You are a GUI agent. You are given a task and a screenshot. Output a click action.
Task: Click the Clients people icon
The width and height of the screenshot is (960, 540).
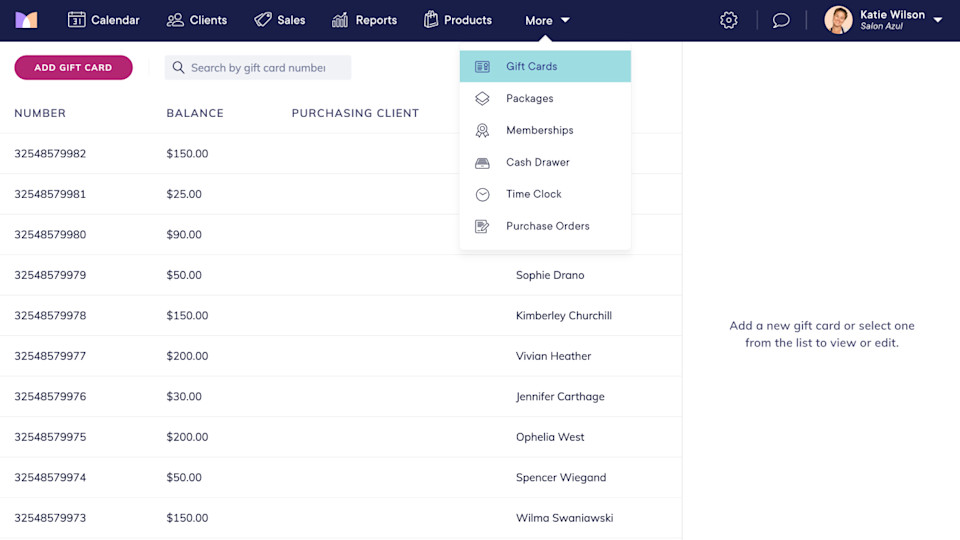[x=175, y=20]
